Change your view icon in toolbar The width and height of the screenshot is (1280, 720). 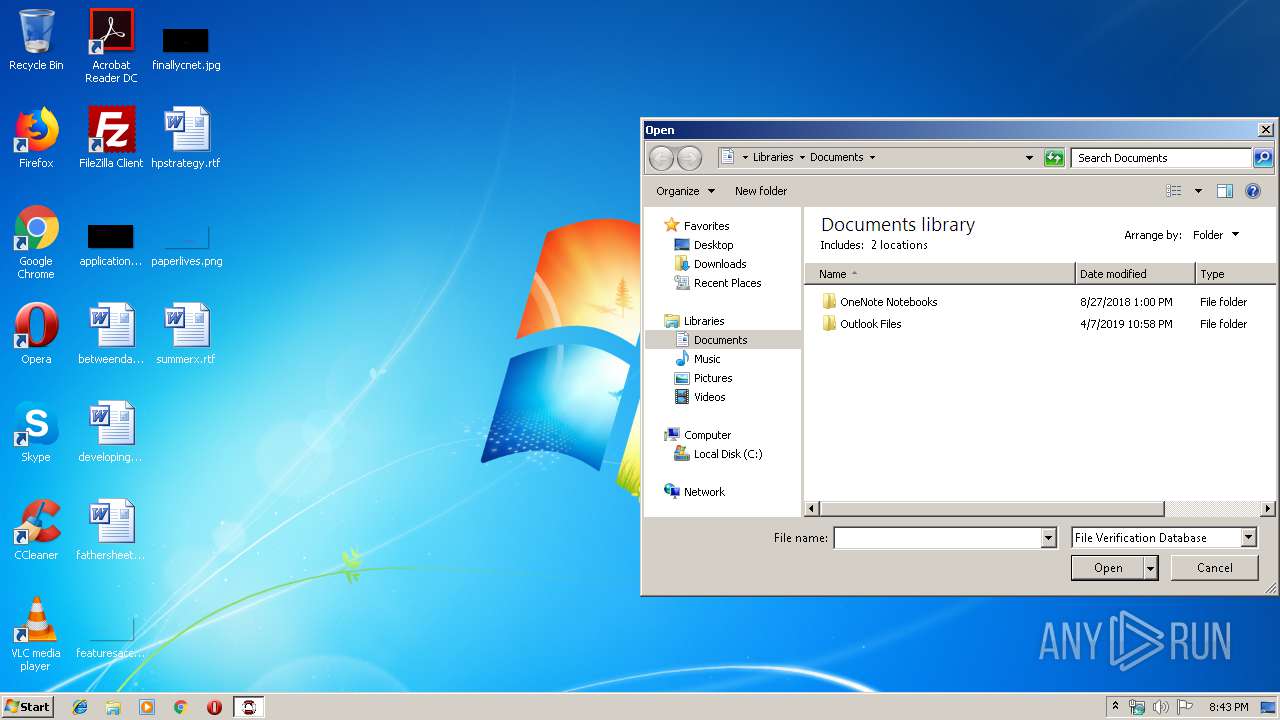[1174, 191]
